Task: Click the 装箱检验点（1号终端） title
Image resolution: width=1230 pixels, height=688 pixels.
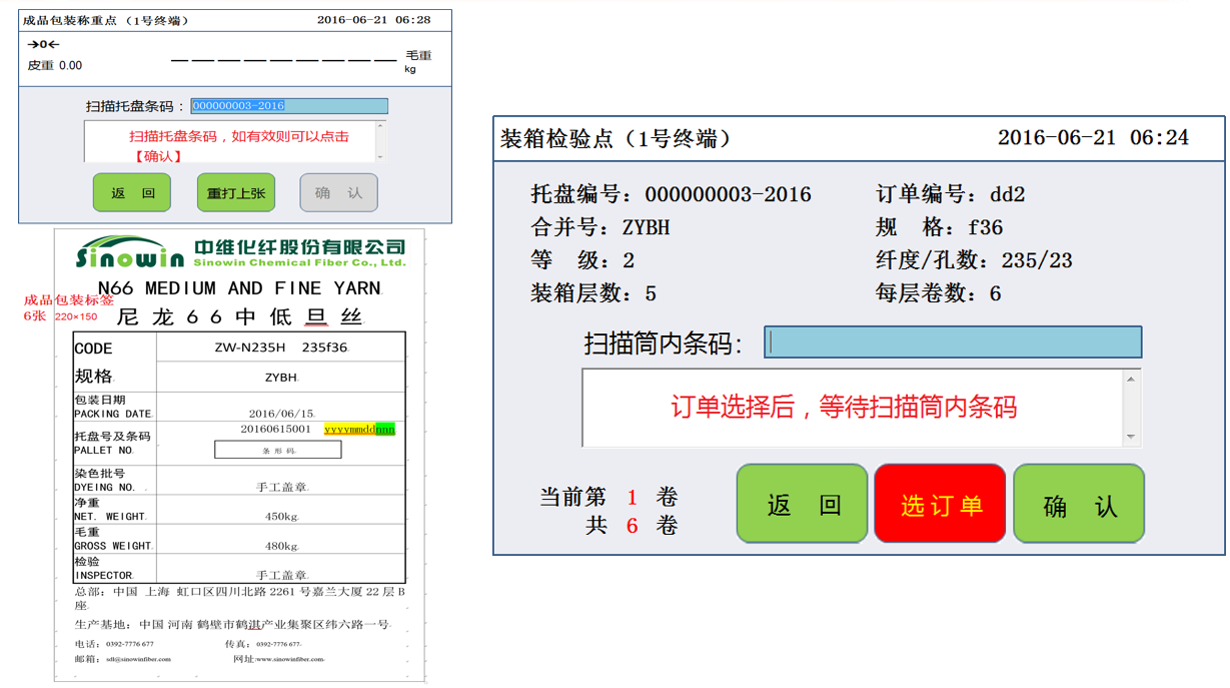Action: pos(615,138)
